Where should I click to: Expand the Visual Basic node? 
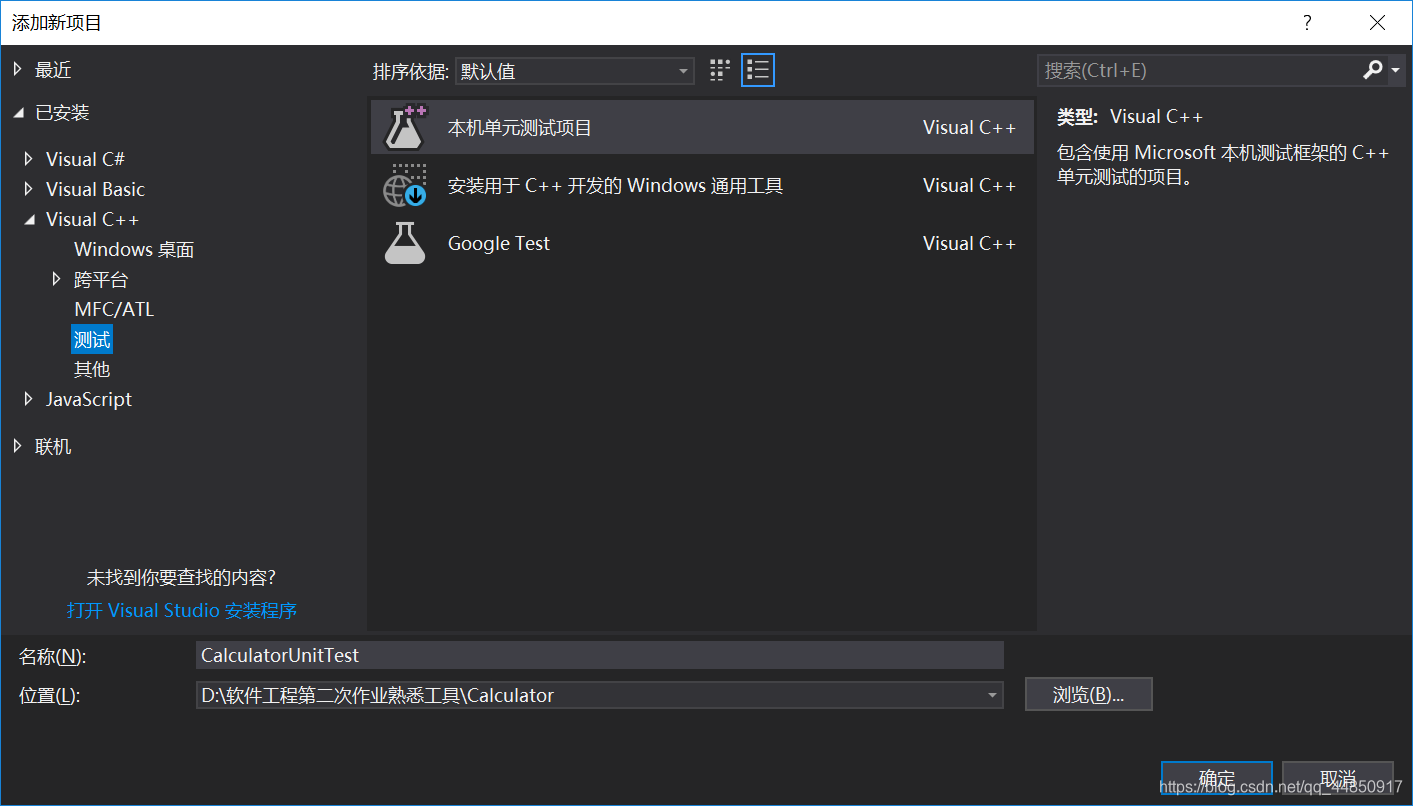[x=28, y=189]
